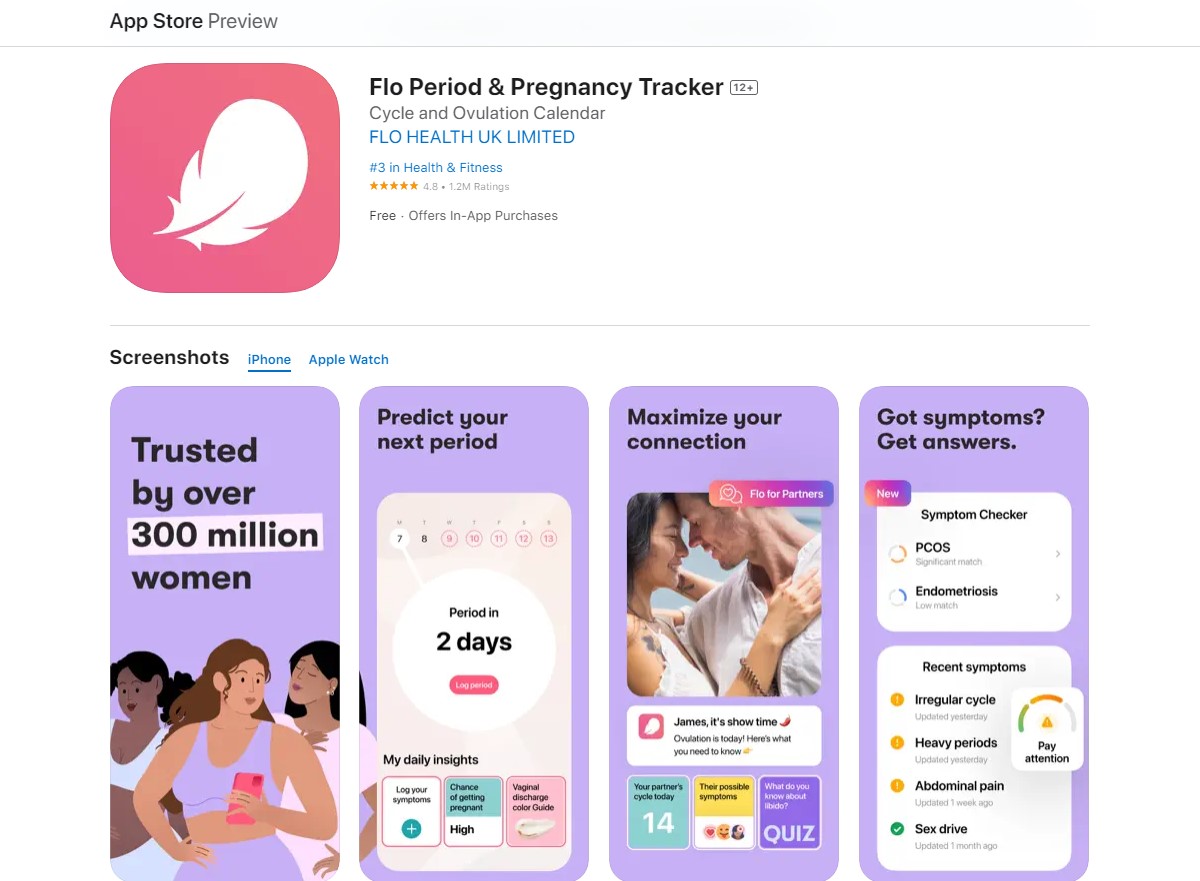Viewport: 1200px width, 881px height.
Task: Expand the PCOS chevron arrow
Action: 1058,554
